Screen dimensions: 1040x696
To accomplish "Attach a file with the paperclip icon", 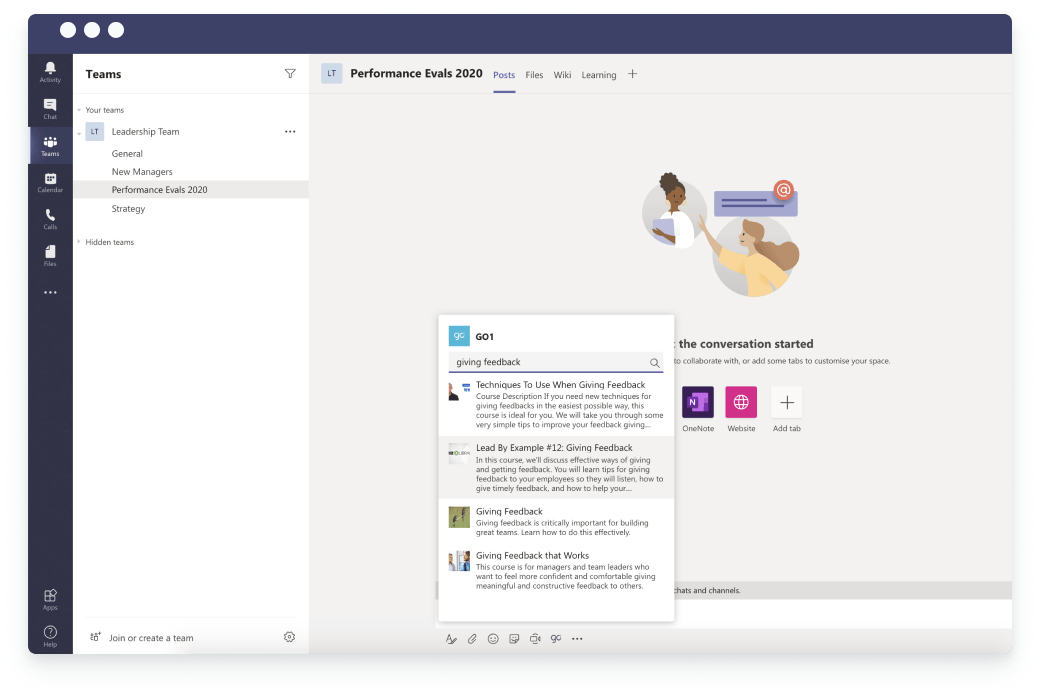I will point(472,638).
